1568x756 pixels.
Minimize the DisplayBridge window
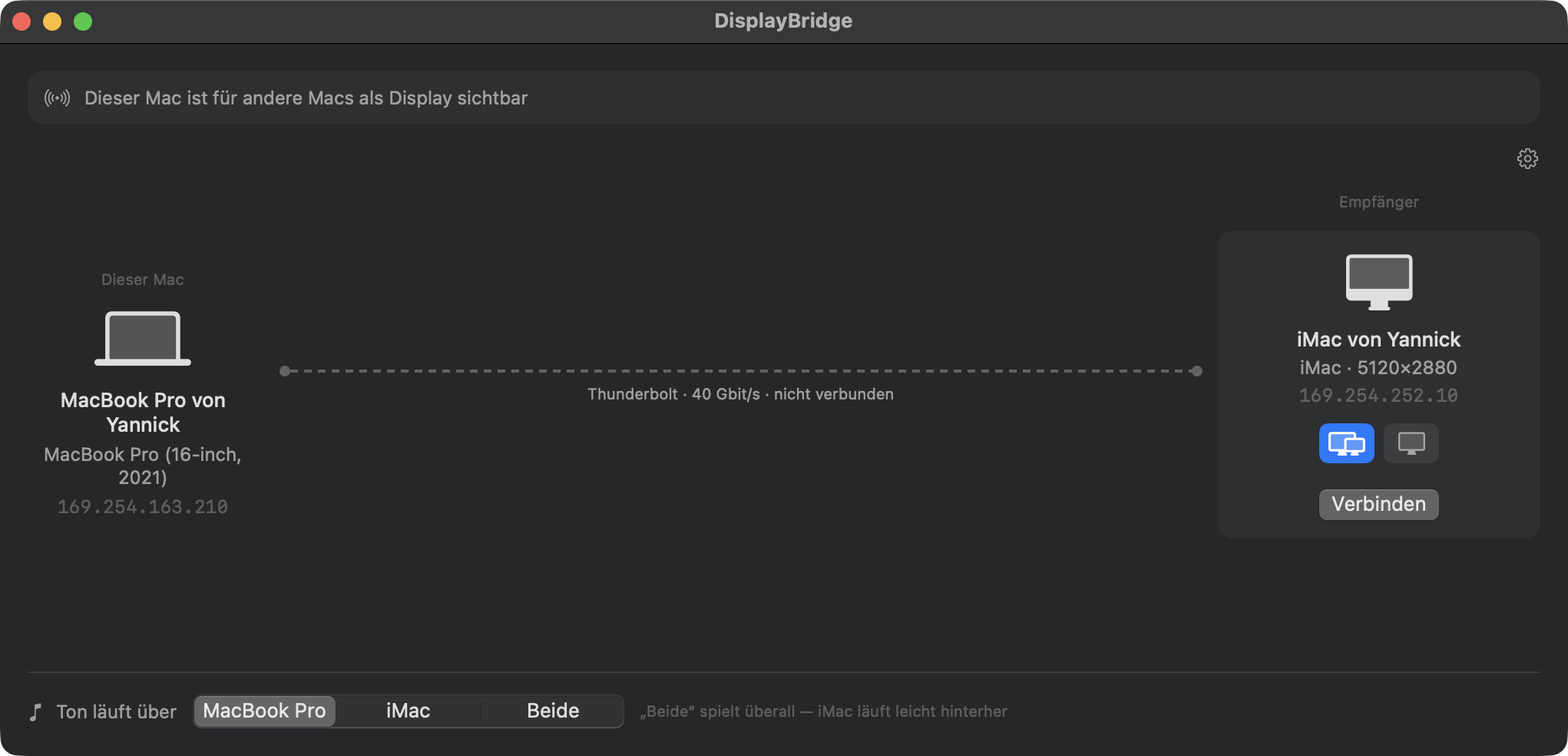pos(52,22)
